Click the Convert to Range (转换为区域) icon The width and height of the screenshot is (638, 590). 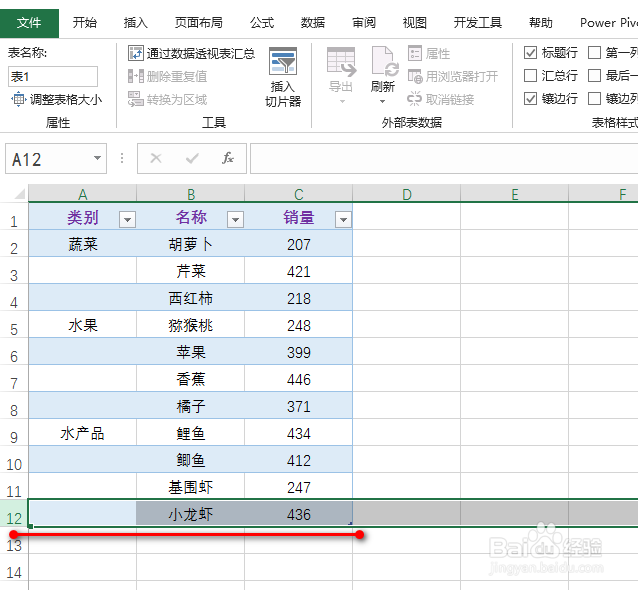[x=136, y=99]
